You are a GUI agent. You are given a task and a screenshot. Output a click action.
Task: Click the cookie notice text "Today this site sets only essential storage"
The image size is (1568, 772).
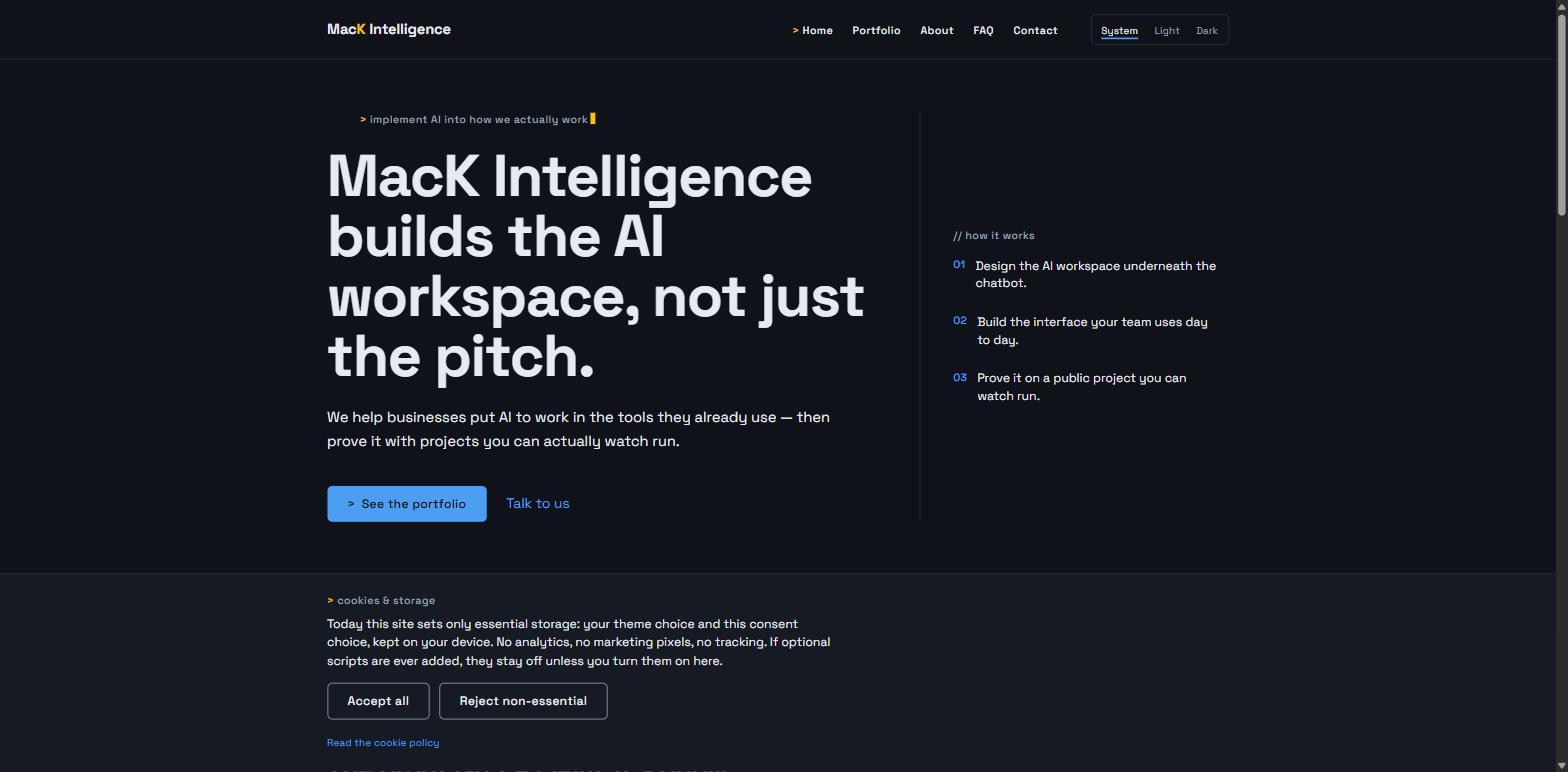click(x=578, y=642)
